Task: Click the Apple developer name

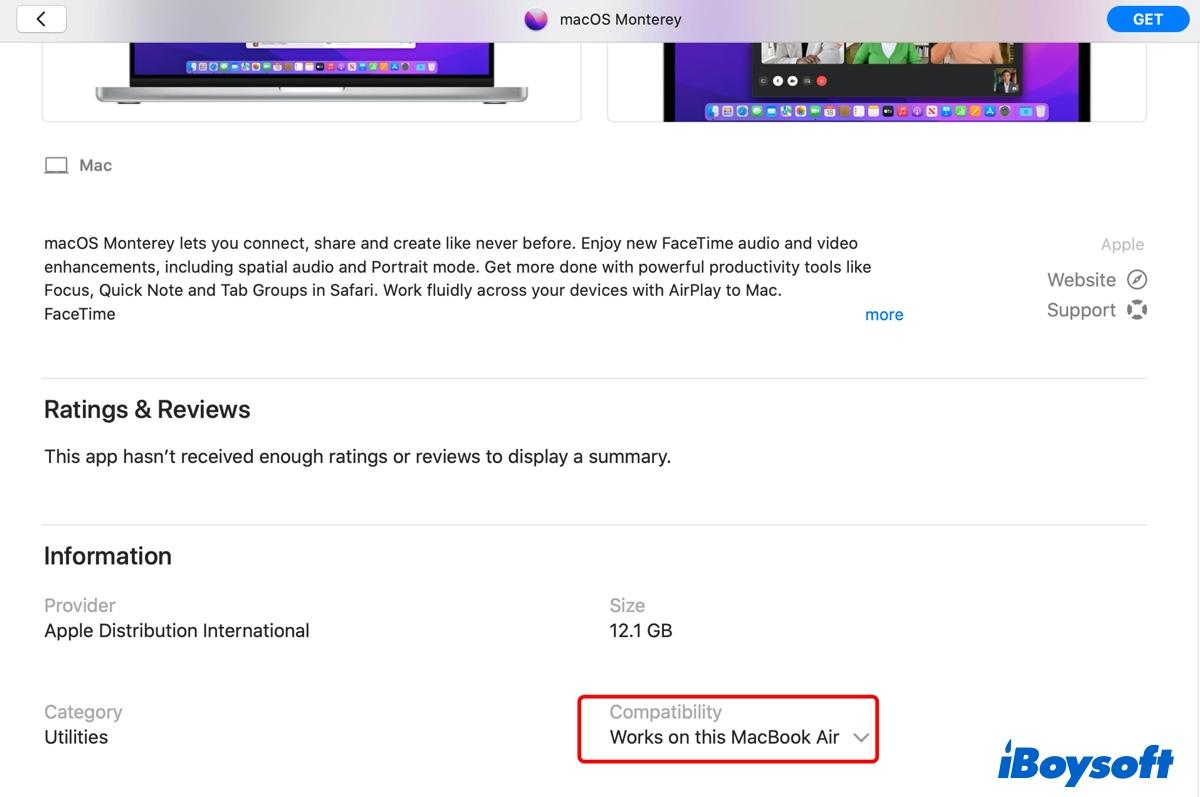Action: pyautogui.click(x=1122, y=245)
